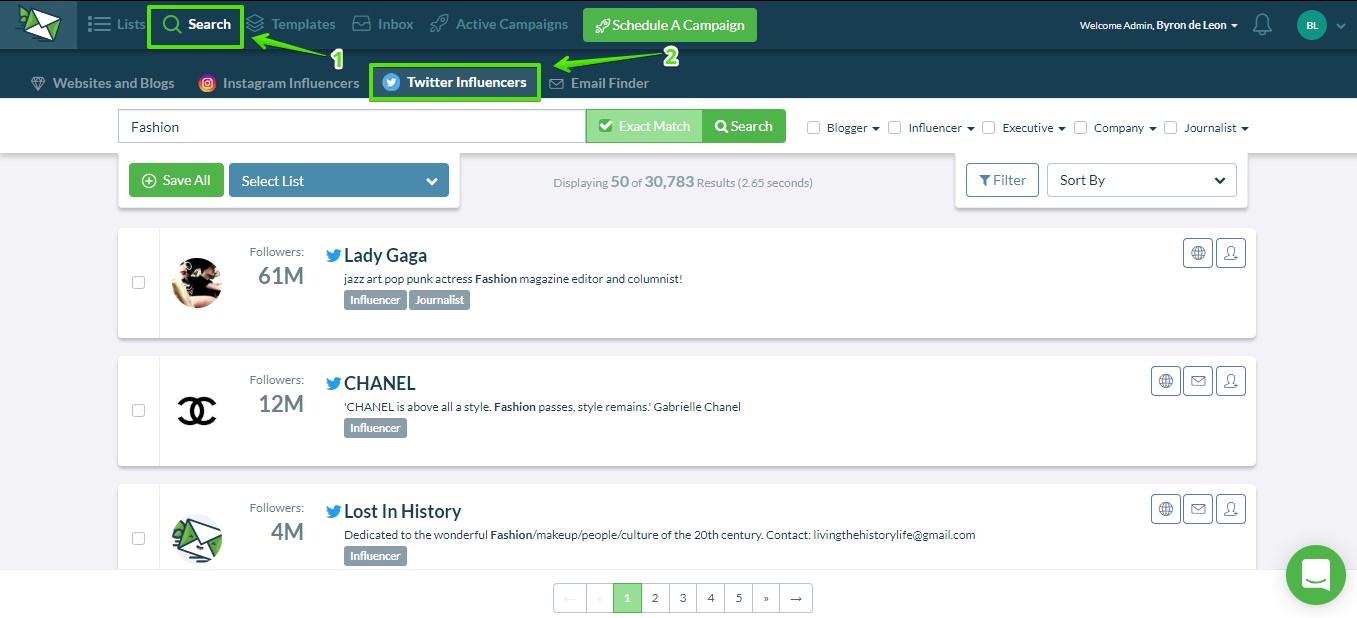
Task: Click the next page » button
Action: (x=766, y=598)
